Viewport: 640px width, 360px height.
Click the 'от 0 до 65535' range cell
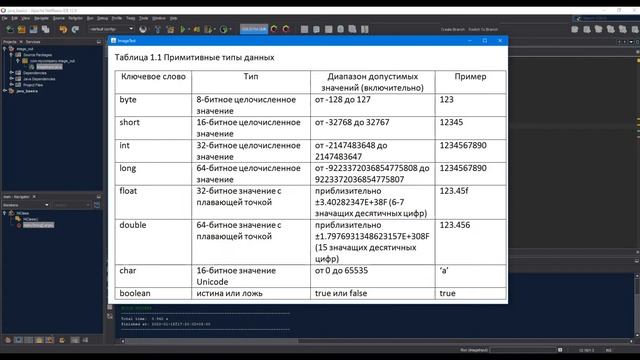[x=373, y=276]
